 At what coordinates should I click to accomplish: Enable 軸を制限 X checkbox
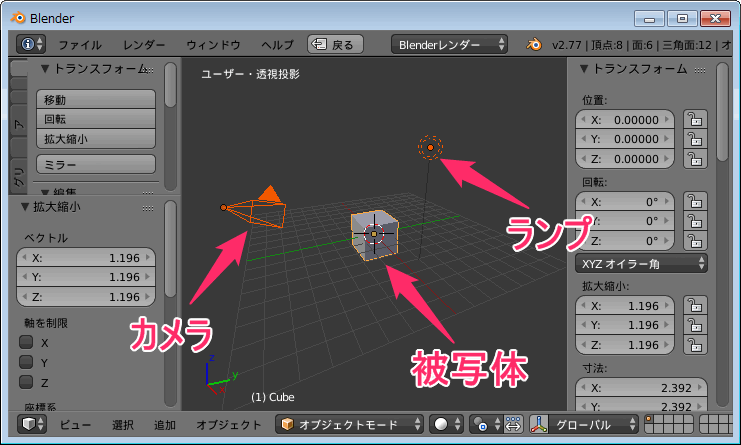tap(26, 342)
